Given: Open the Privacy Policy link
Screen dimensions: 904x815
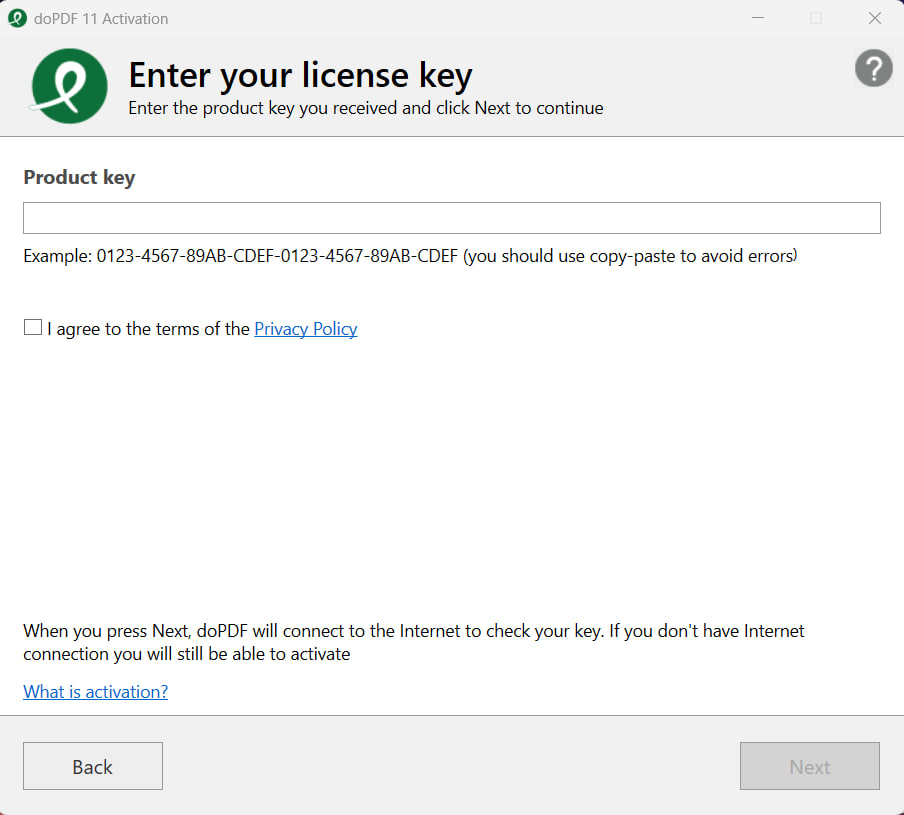Looking at the screenshot, I should coord(305,329).
